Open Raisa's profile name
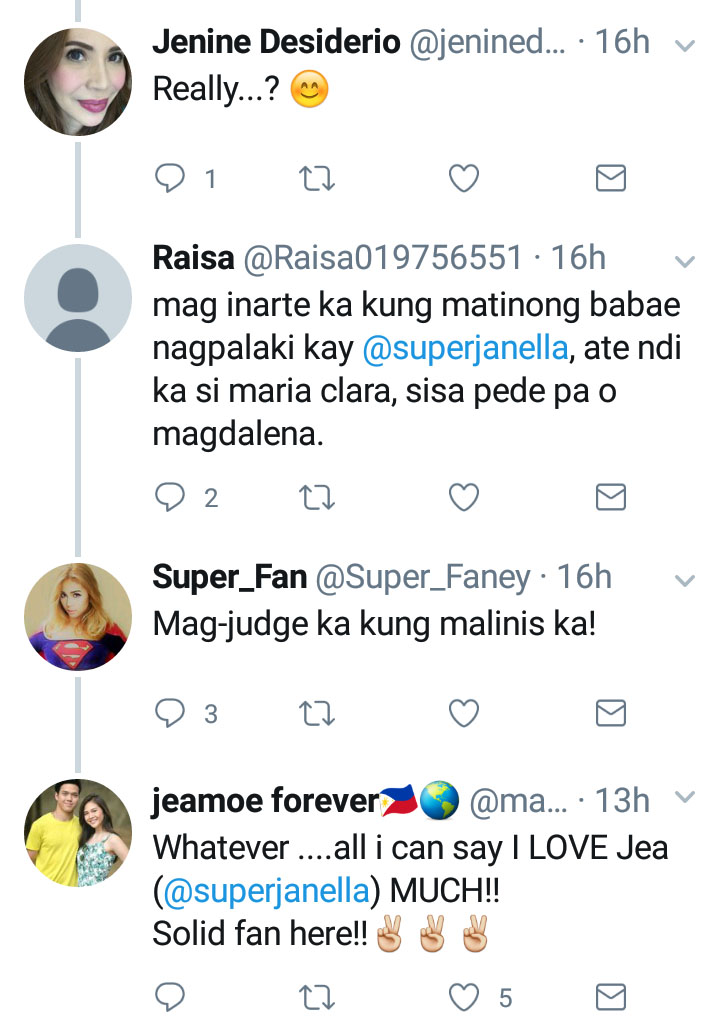 click(x=193, y=259)
